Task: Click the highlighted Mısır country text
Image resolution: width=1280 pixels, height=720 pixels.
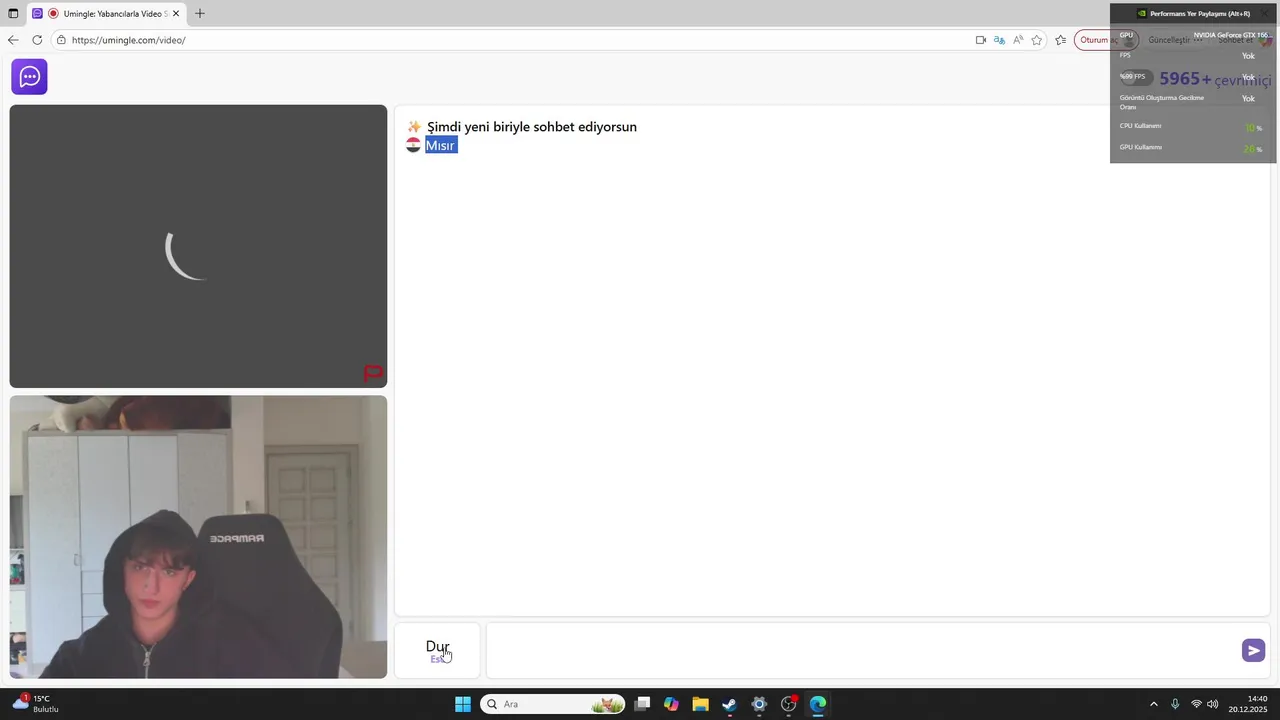Action: (441, 145)
